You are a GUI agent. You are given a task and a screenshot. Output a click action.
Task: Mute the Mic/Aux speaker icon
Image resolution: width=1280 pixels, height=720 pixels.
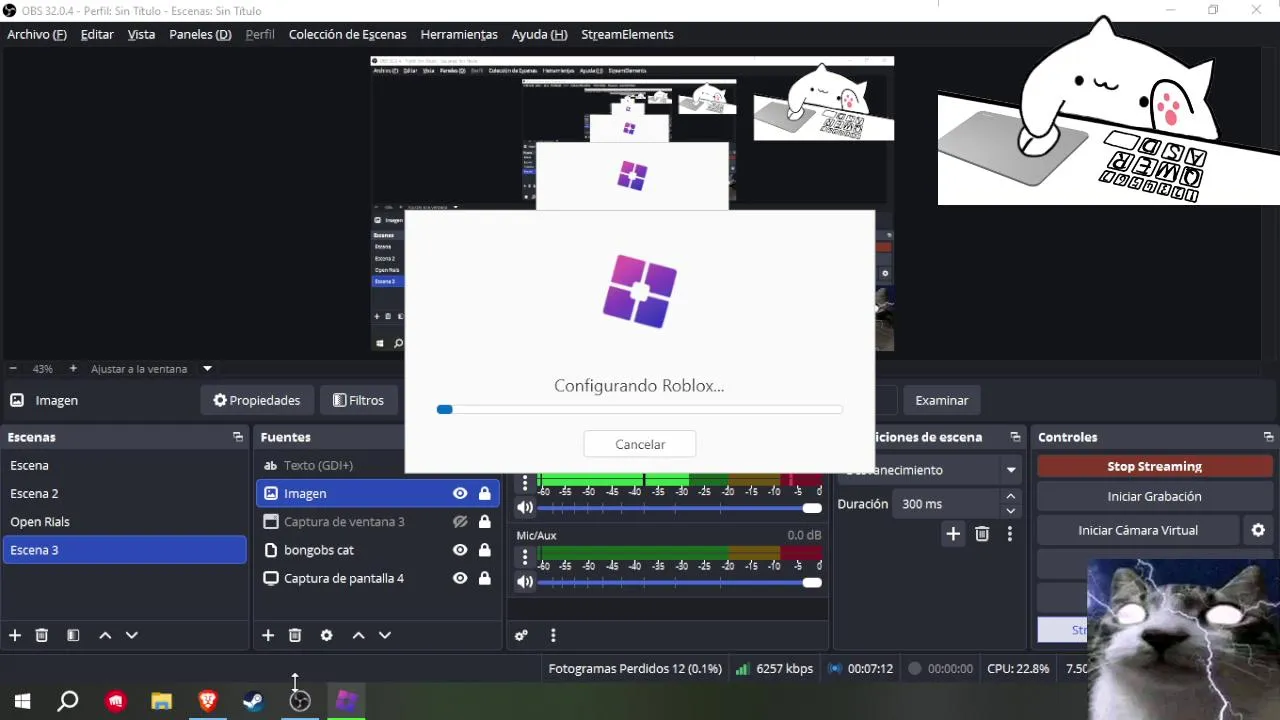pos(525,582)
